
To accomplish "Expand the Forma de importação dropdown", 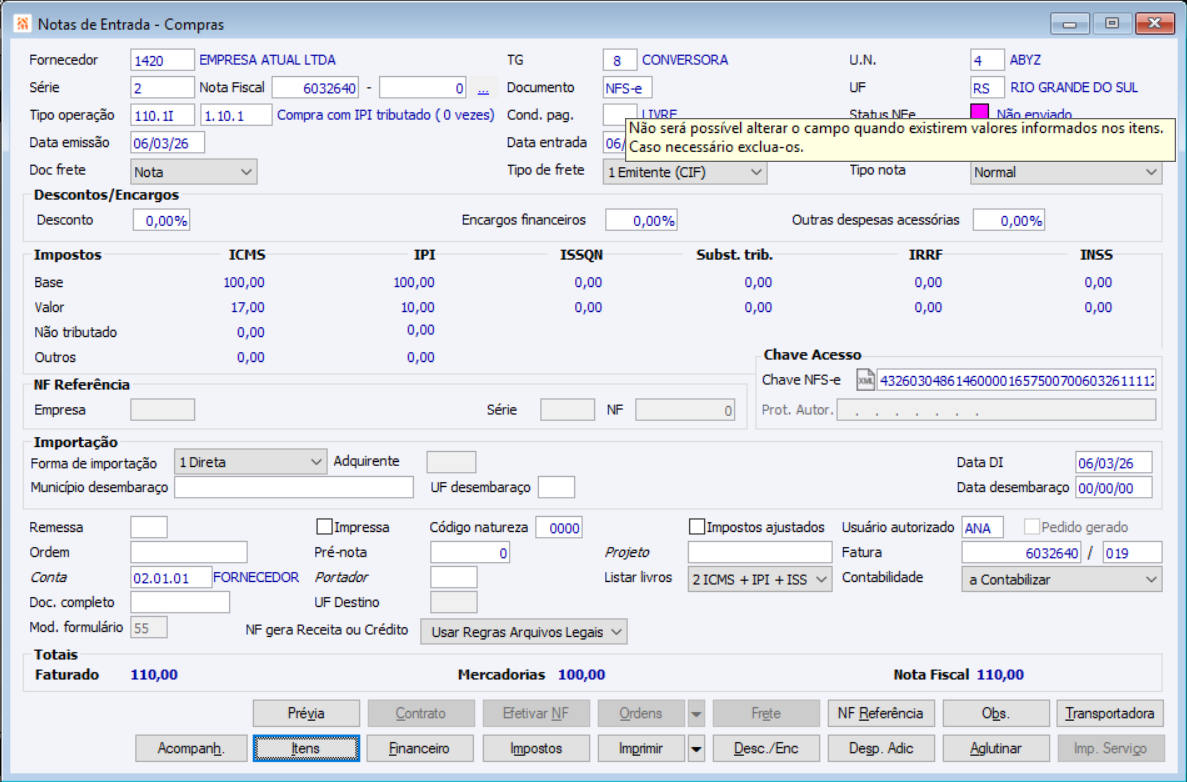I will click(250, 462).
